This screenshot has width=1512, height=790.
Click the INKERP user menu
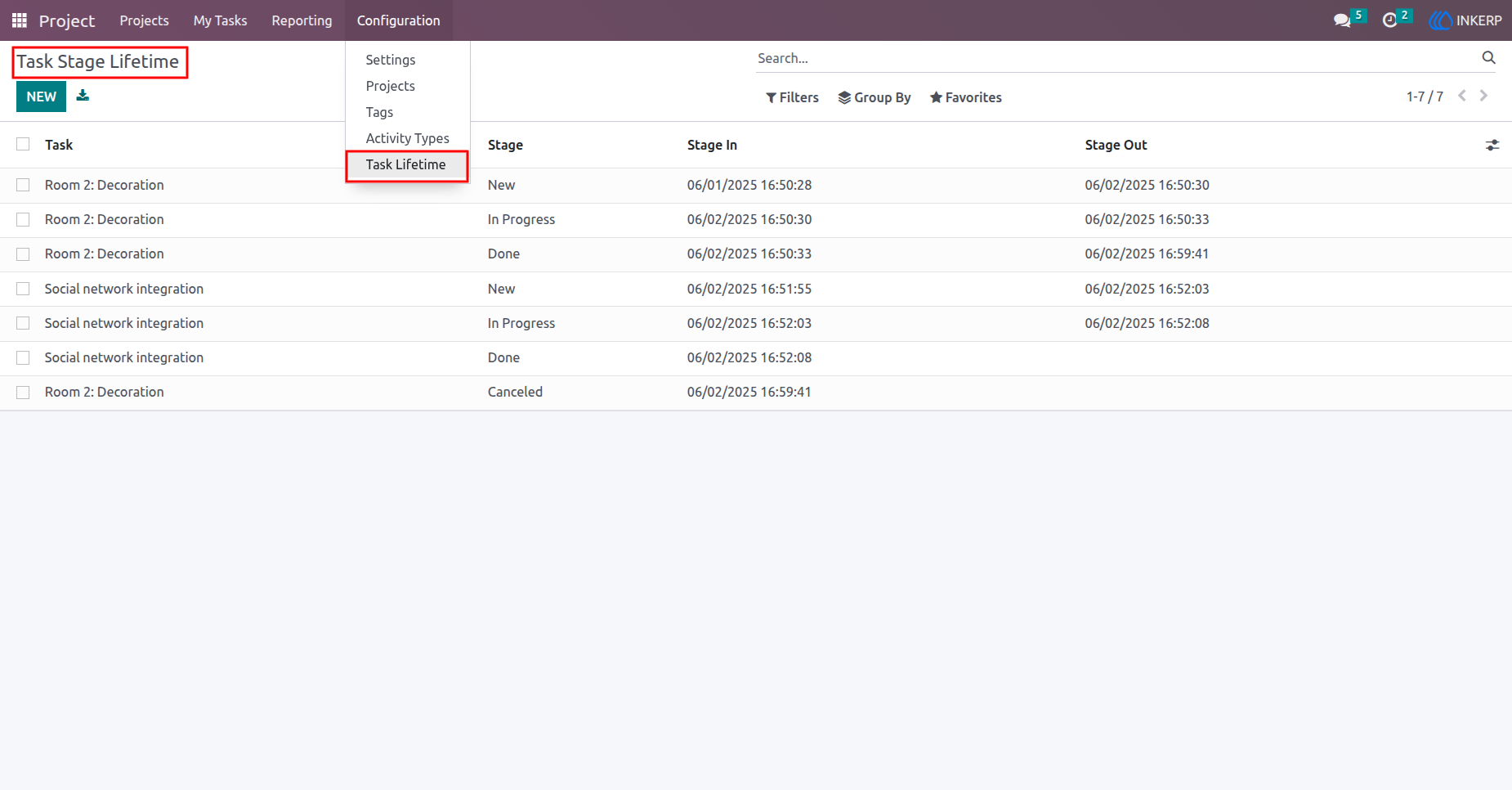coord(1465,20)
